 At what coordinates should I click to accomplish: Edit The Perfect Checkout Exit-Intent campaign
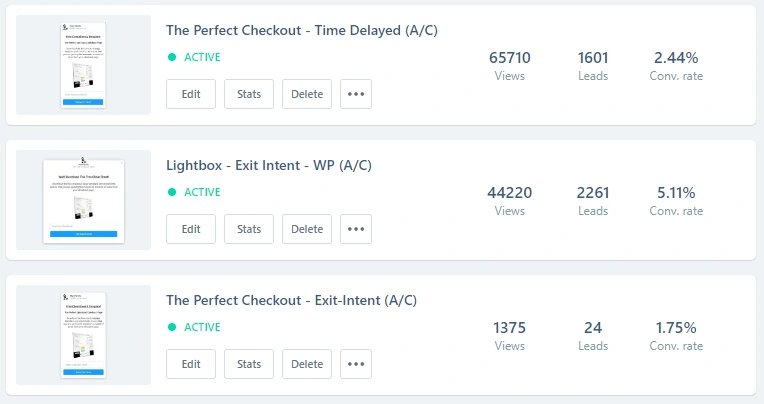click(191, 364)
